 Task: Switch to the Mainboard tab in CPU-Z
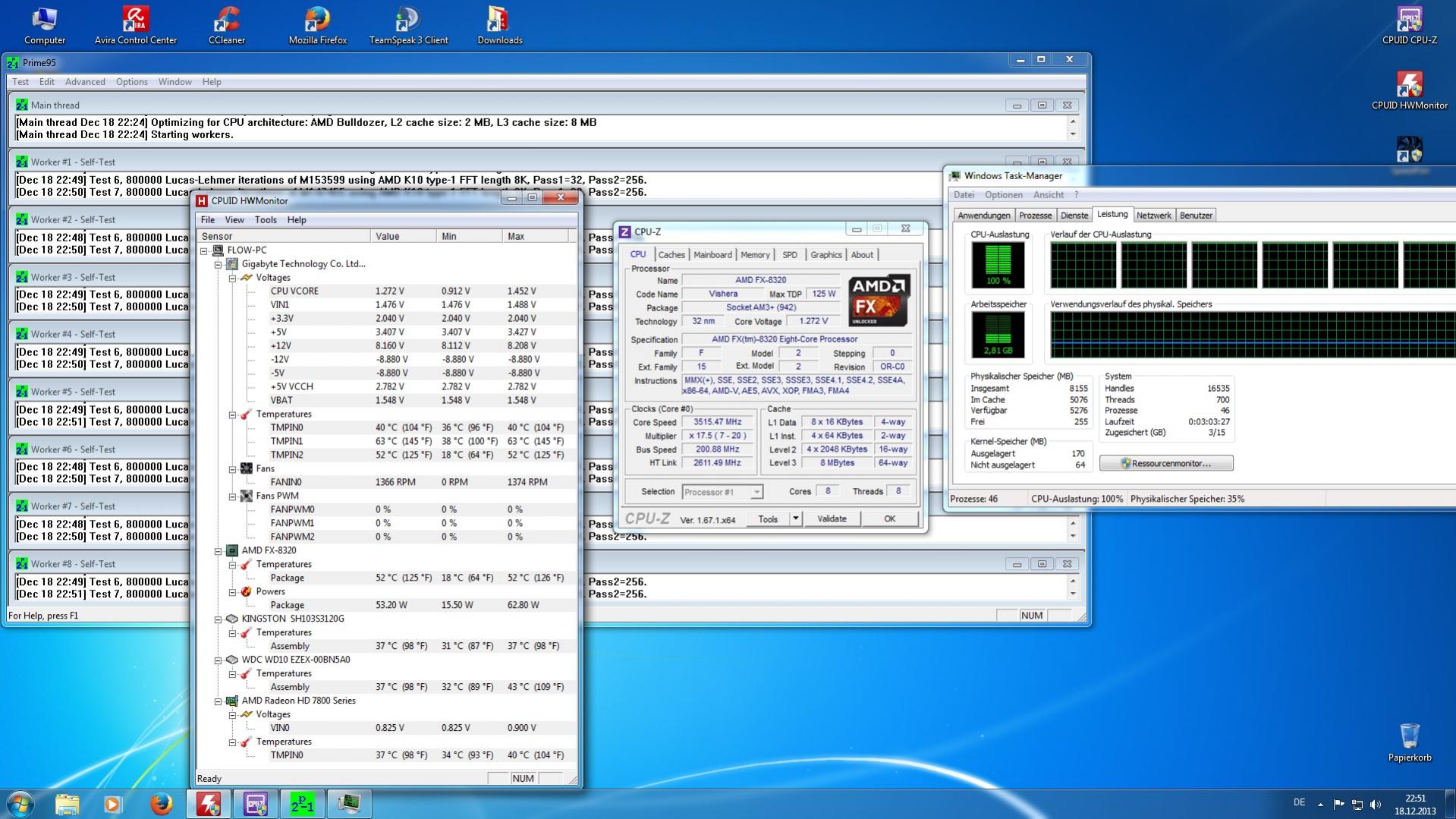(712, 255)
